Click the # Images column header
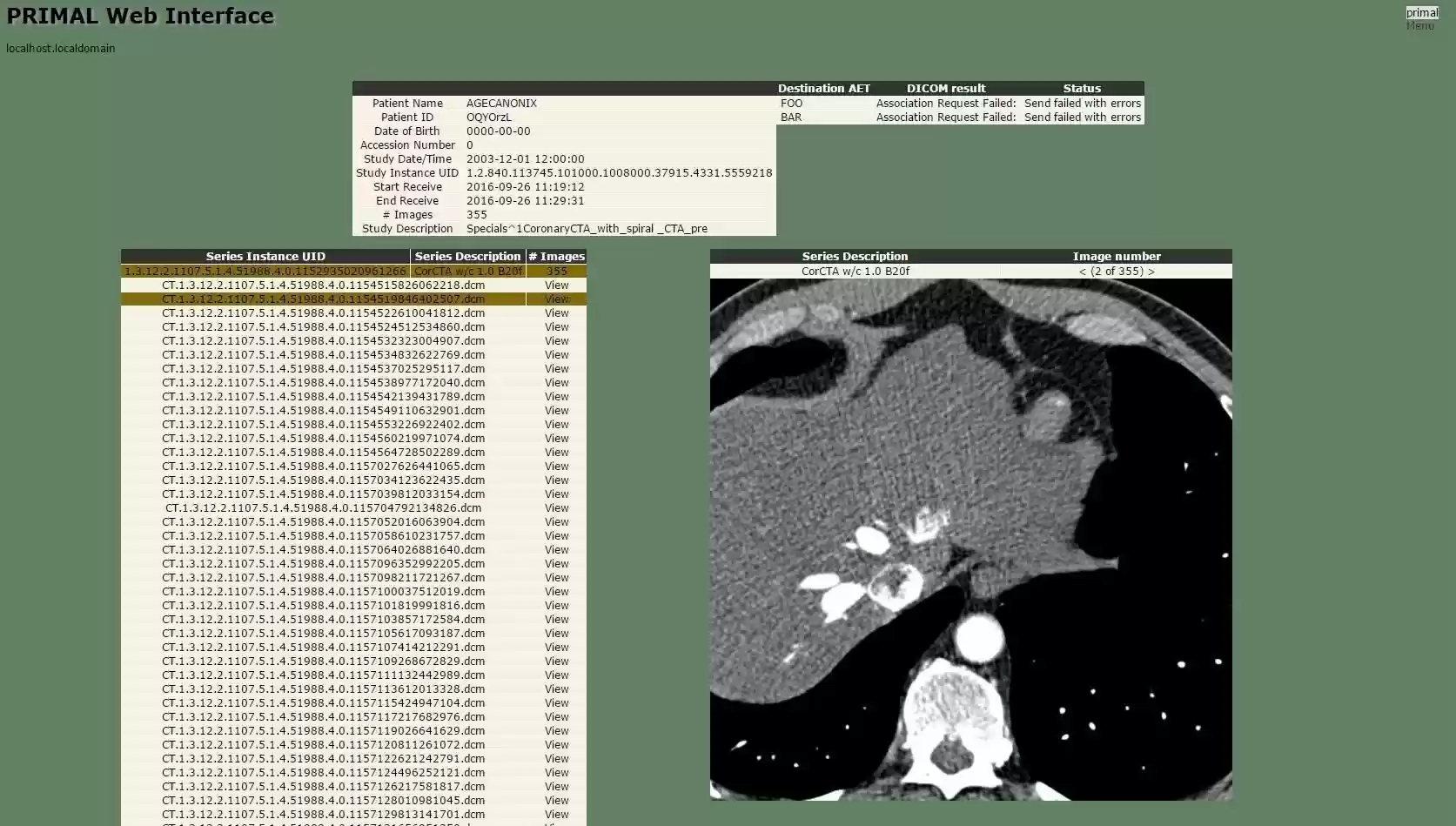The width and height of the screenshot is (1456, 826). (x=557, y=256)
